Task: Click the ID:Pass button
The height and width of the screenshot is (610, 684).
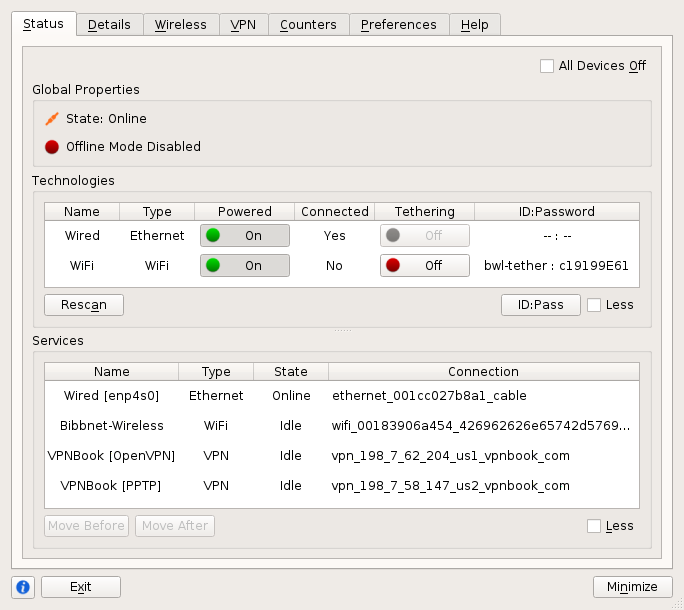Action: [x=540, y=305]
